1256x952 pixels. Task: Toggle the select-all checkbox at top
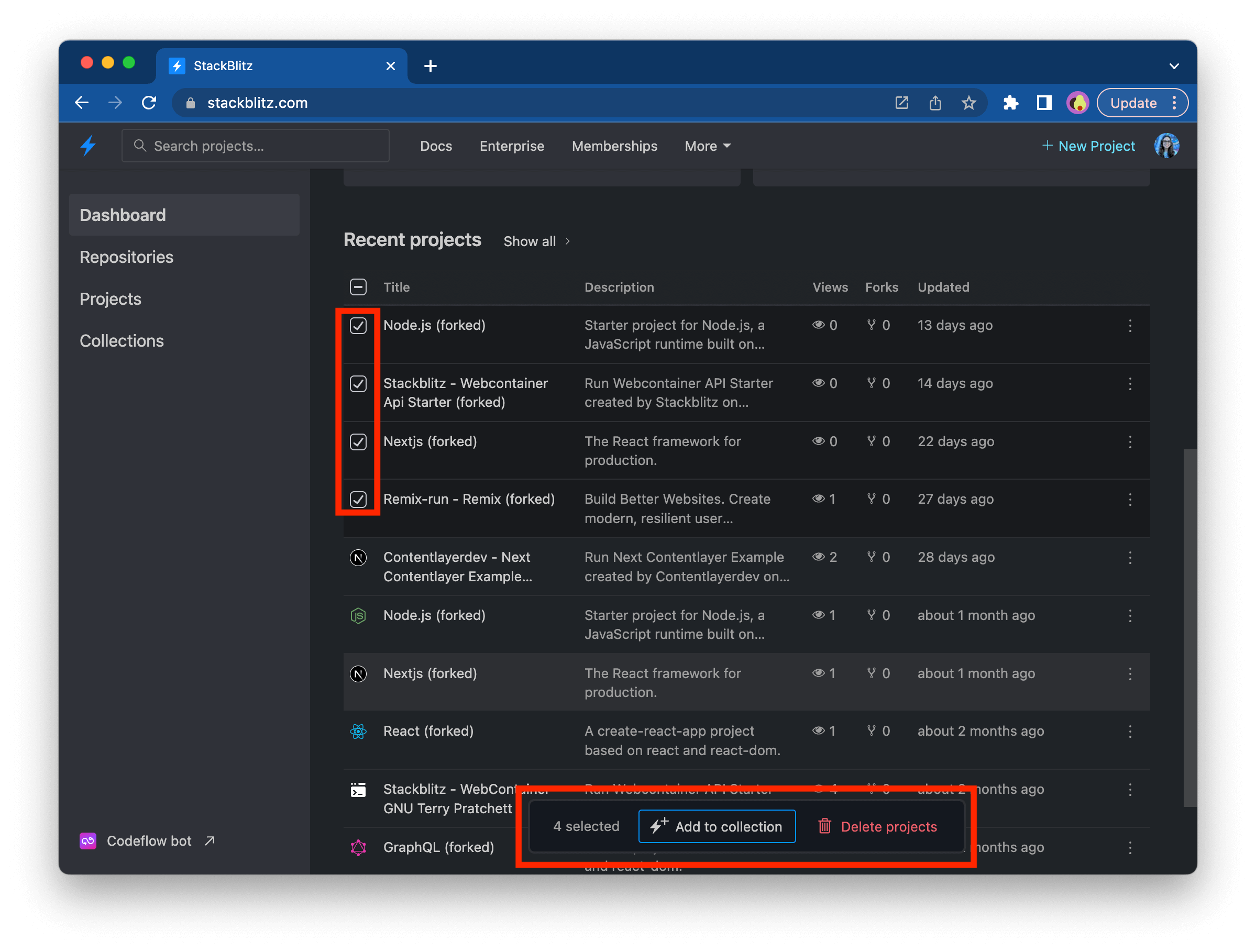click(x=358, y=287)
